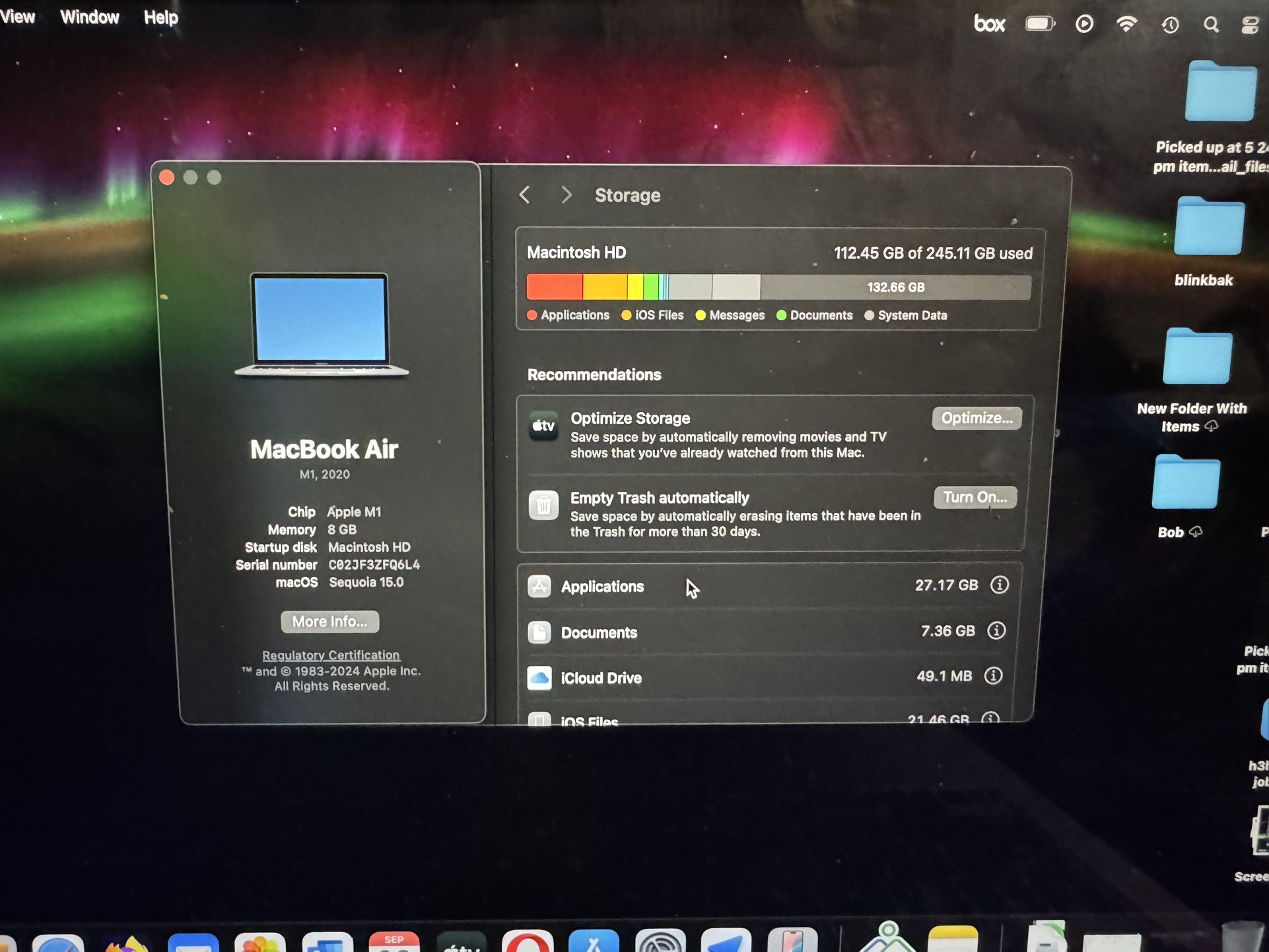
Task: Open the Photos dock icon
Action: [x=260, y=942]
